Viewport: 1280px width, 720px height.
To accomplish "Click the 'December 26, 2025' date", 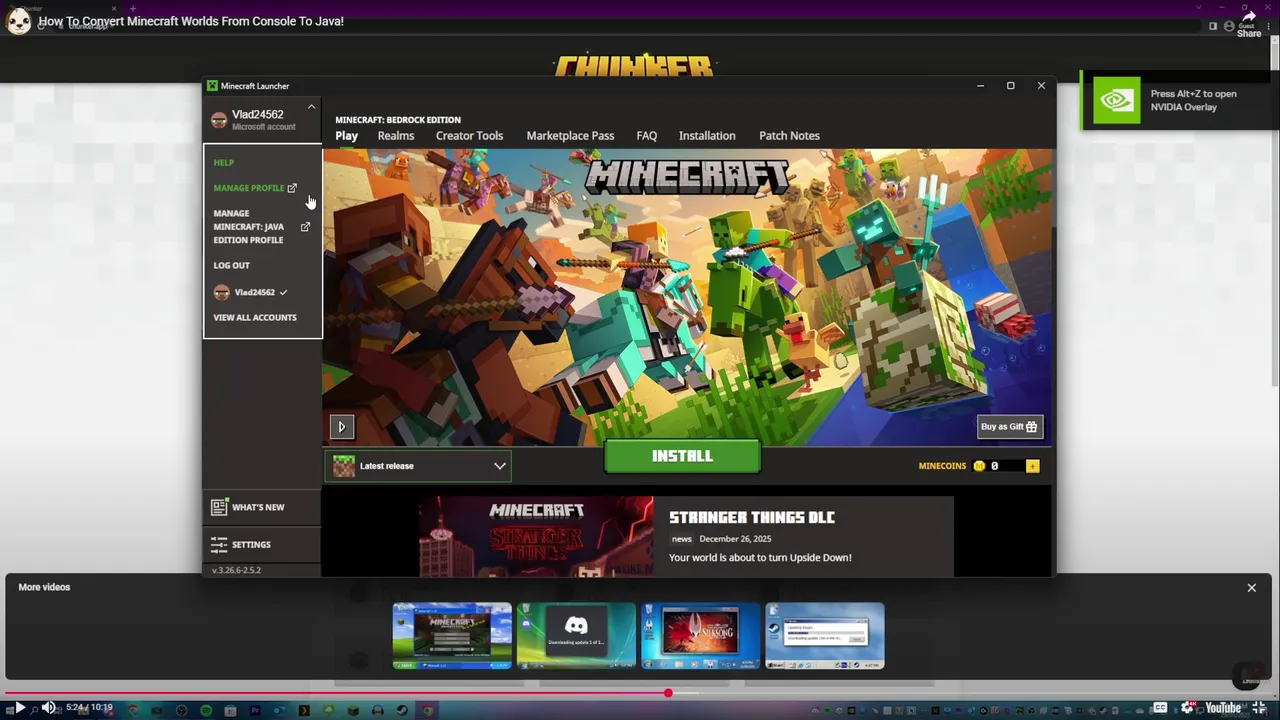I will (735, 539).
